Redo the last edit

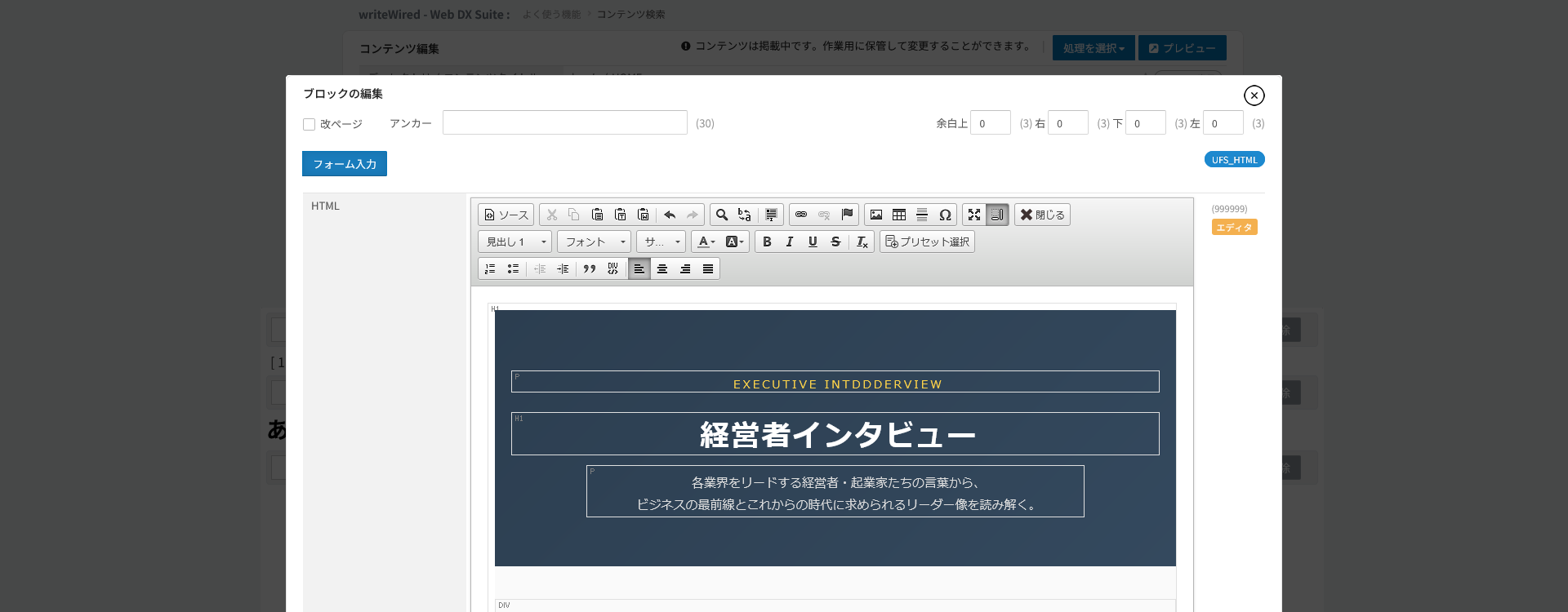tap(693, 215)
